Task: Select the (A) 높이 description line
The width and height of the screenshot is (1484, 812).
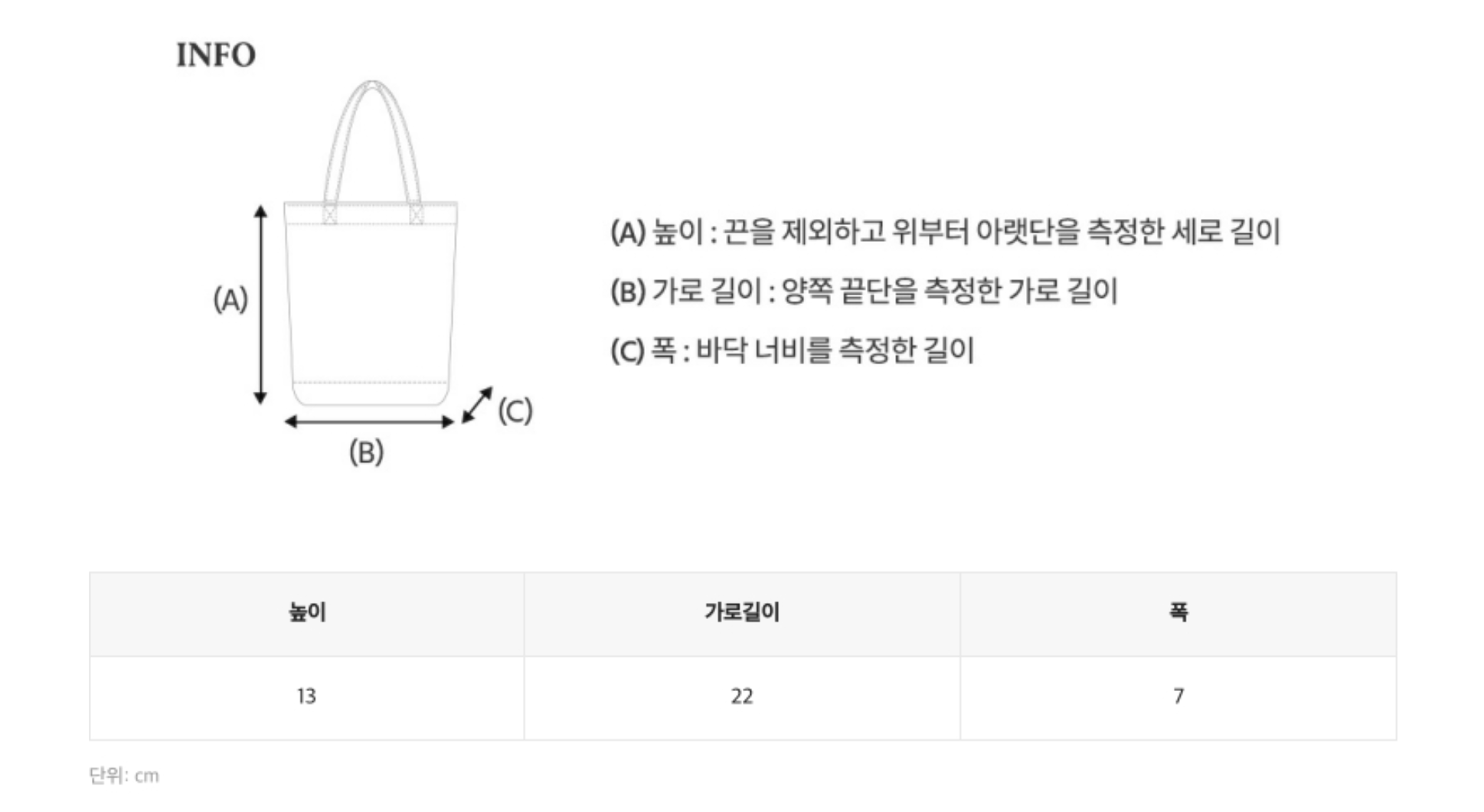Action: pyautogui.click(x=945, y=231)
